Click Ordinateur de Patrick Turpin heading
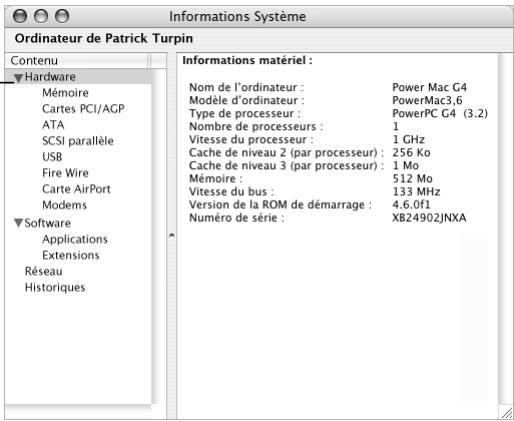The width and height of the screenshot is (514, 421). click(104, 38)
